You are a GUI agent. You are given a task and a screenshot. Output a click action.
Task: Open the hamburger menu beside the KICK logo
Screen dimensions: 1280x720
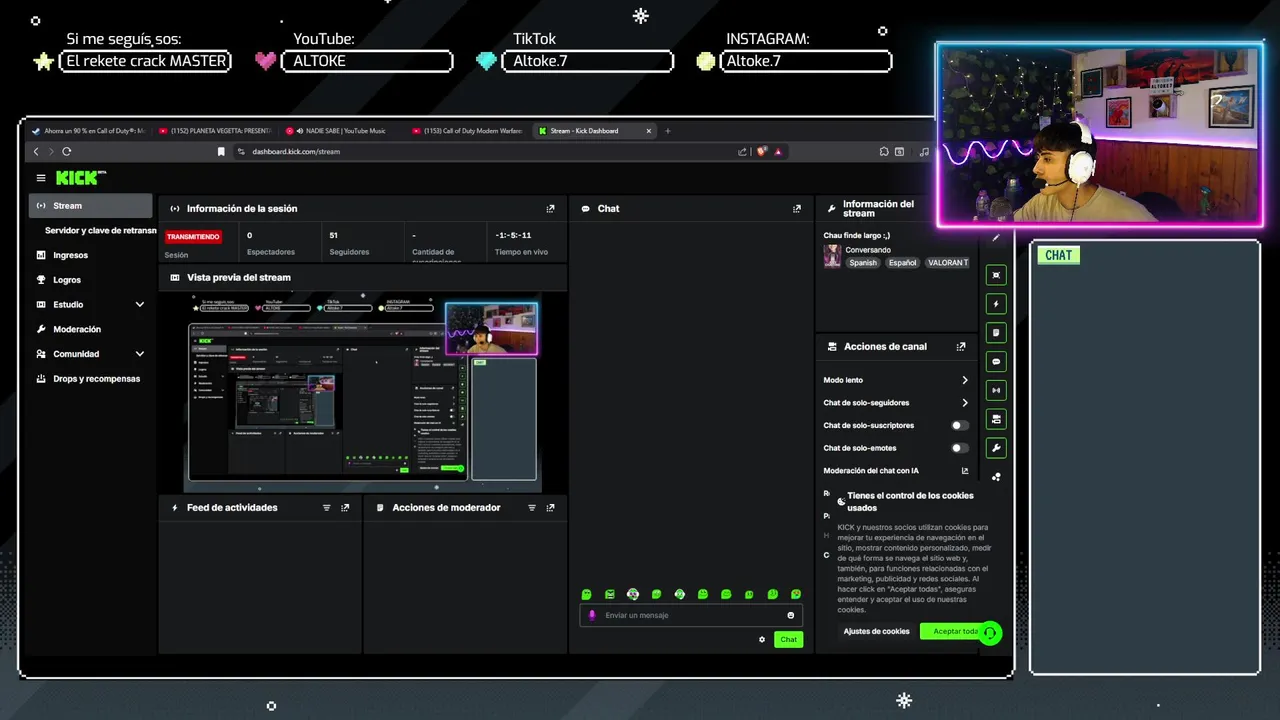(x=41, y=178)
